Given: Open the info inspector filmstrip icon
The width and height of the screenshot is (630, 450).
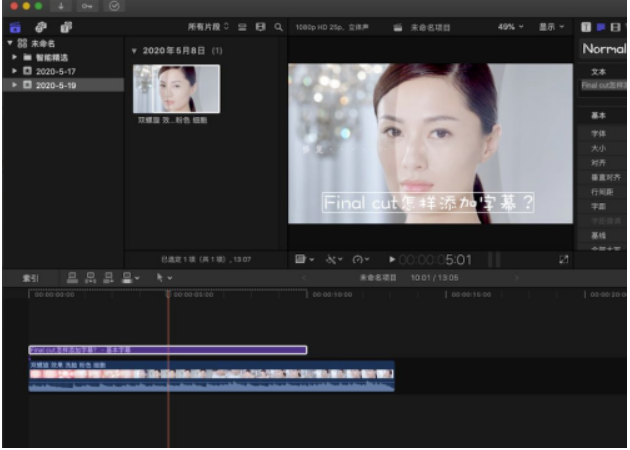Looking at the screenshot, I should click(x=615, y=27).
